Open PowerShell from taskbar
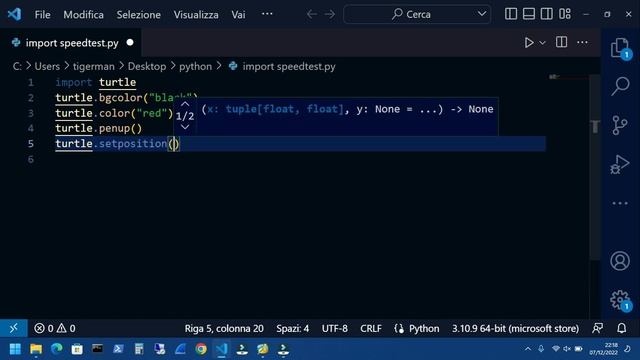This screenshot has width=640, height=360. pos(118,349)
